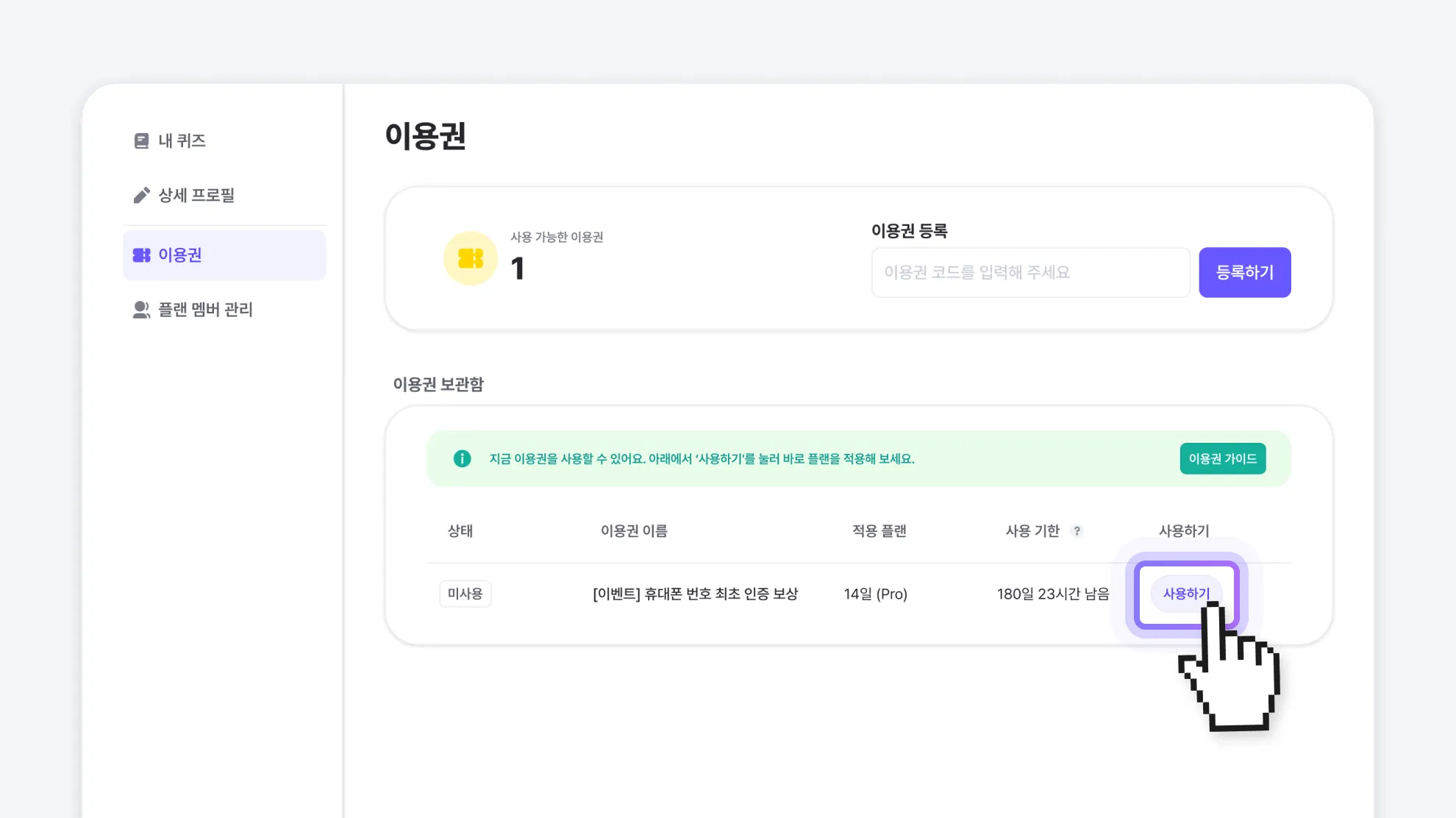
Task: Focus the 이용권 코드 input field
Action: (x=1030, y=272)
